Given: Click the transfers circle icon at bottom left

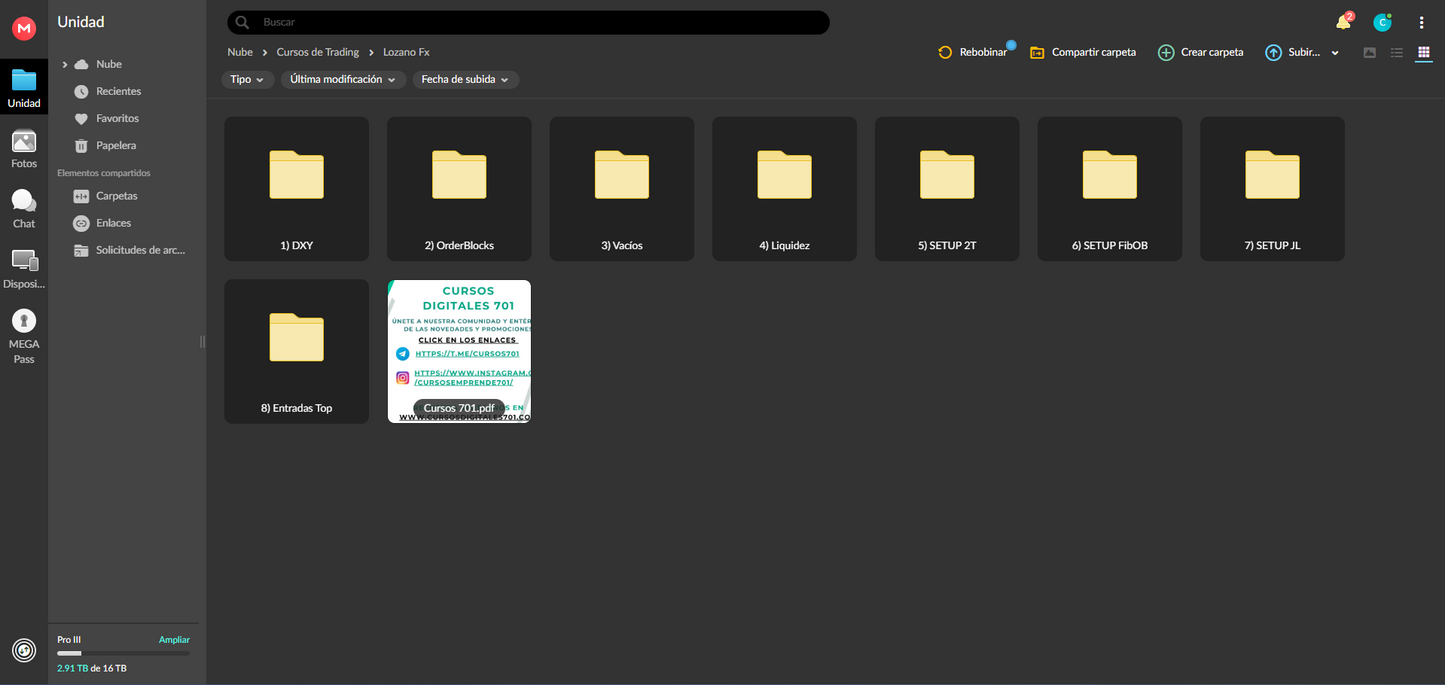Looking at the screenshot, I should coord(24,650).
